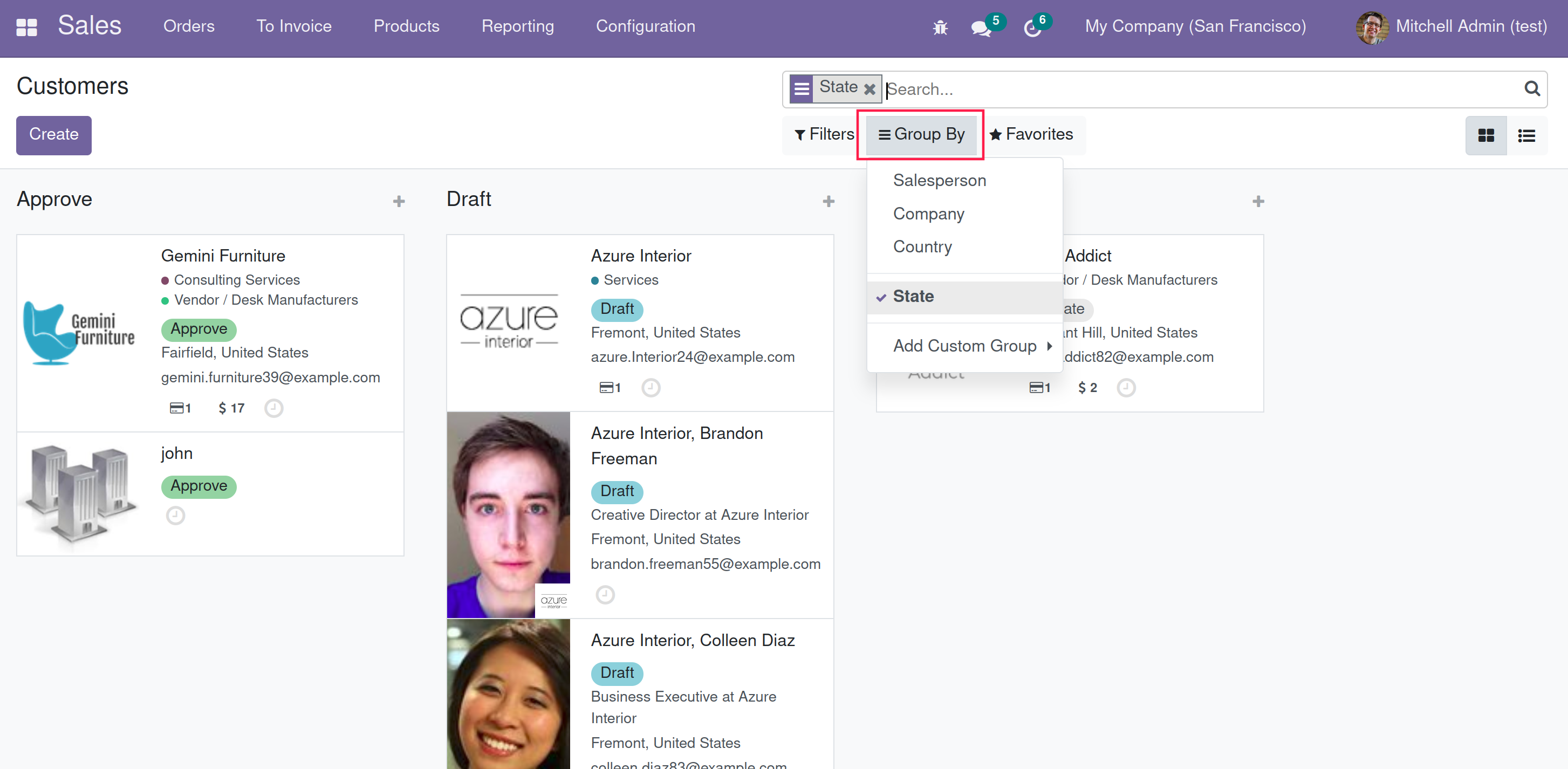1568x769 pixels.
Task: Toggle Country grouping option
Action: pyautogui.click(x=964, y=247)
